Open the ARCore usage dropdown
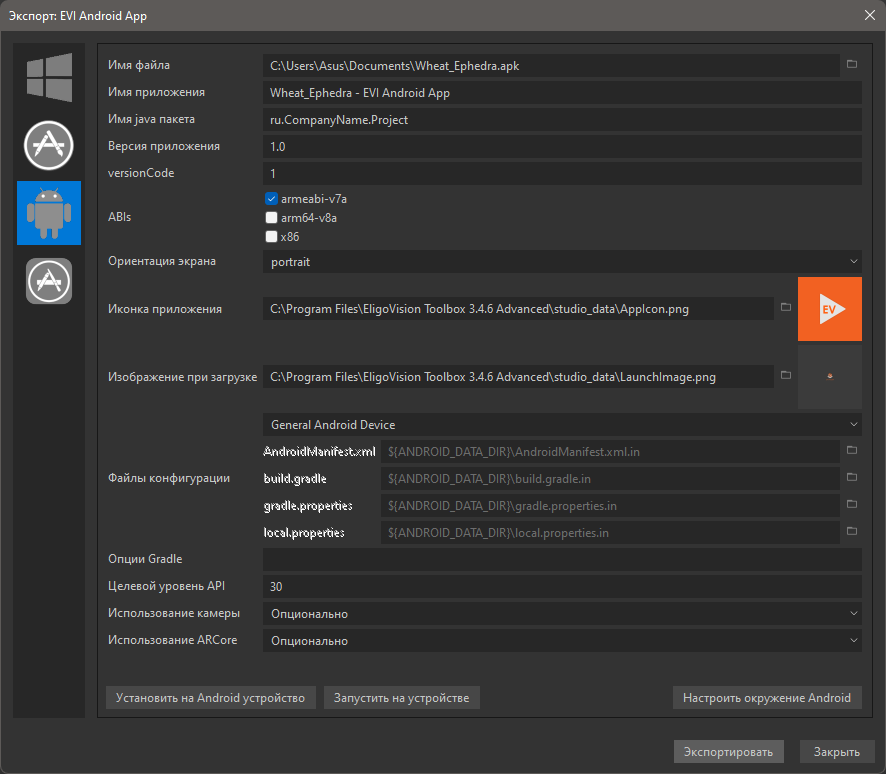 click(561, 640)
